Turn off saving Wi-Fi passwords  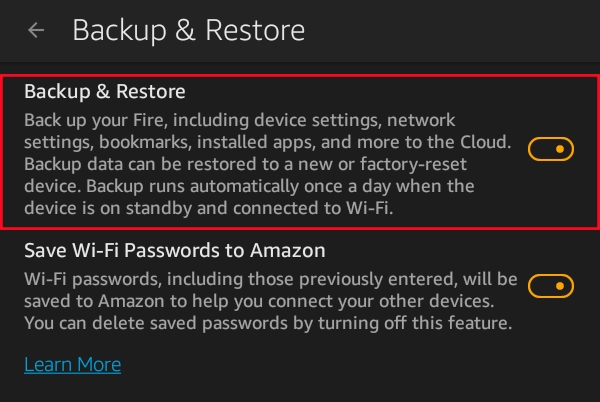(550, 287)
